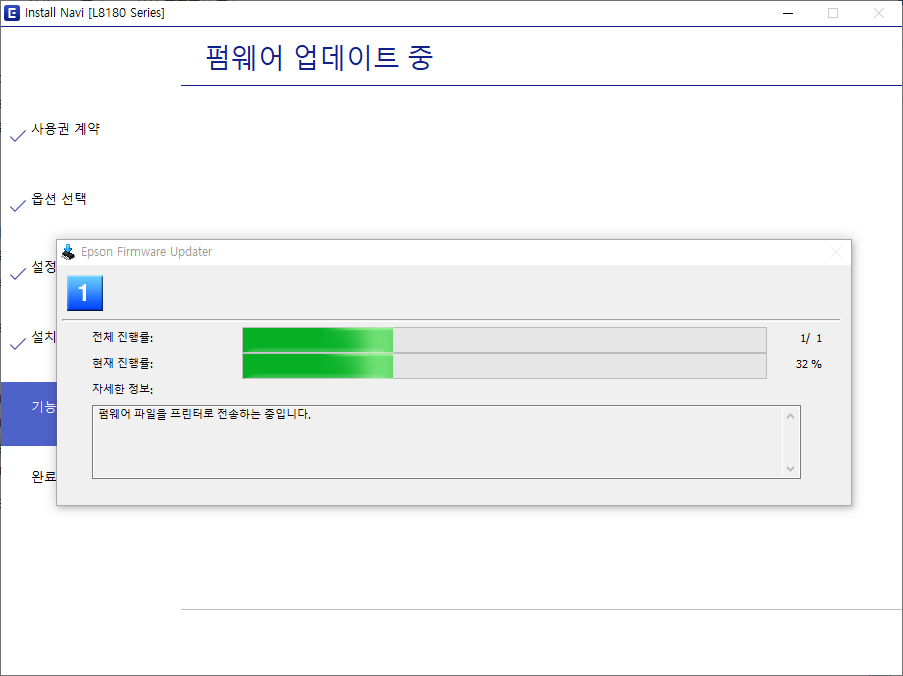Viewport: 903px width, 676px height.
Task: Click the 현재 진행률: label
Action: tap(123, 363)
